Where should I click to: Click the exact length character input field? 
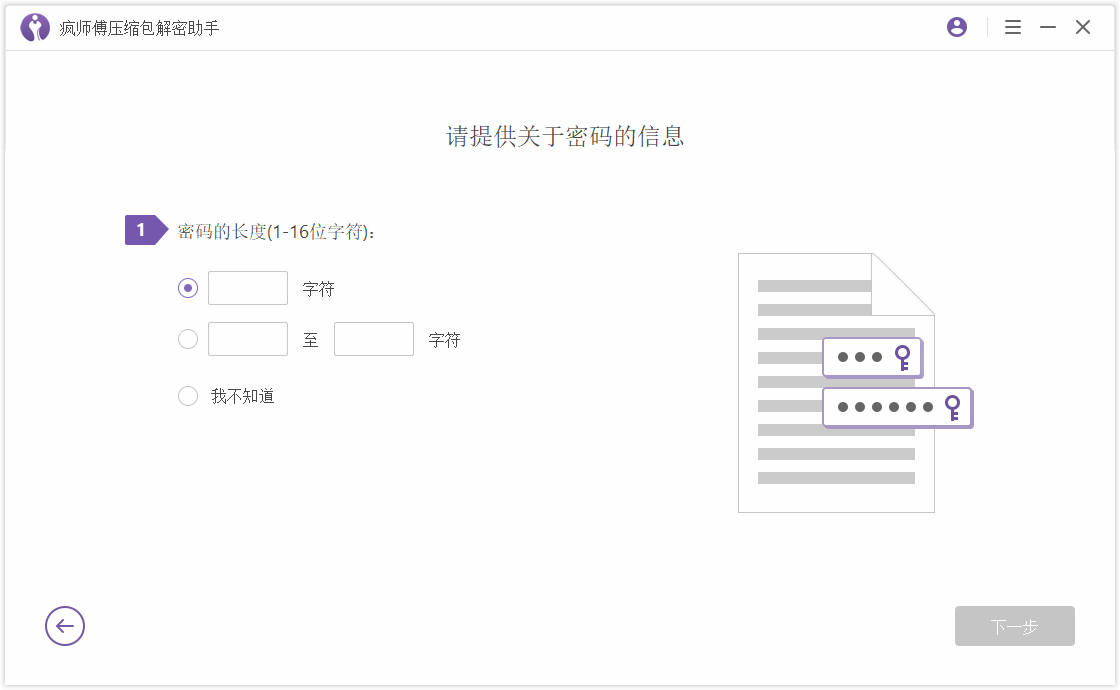point(248,288)
